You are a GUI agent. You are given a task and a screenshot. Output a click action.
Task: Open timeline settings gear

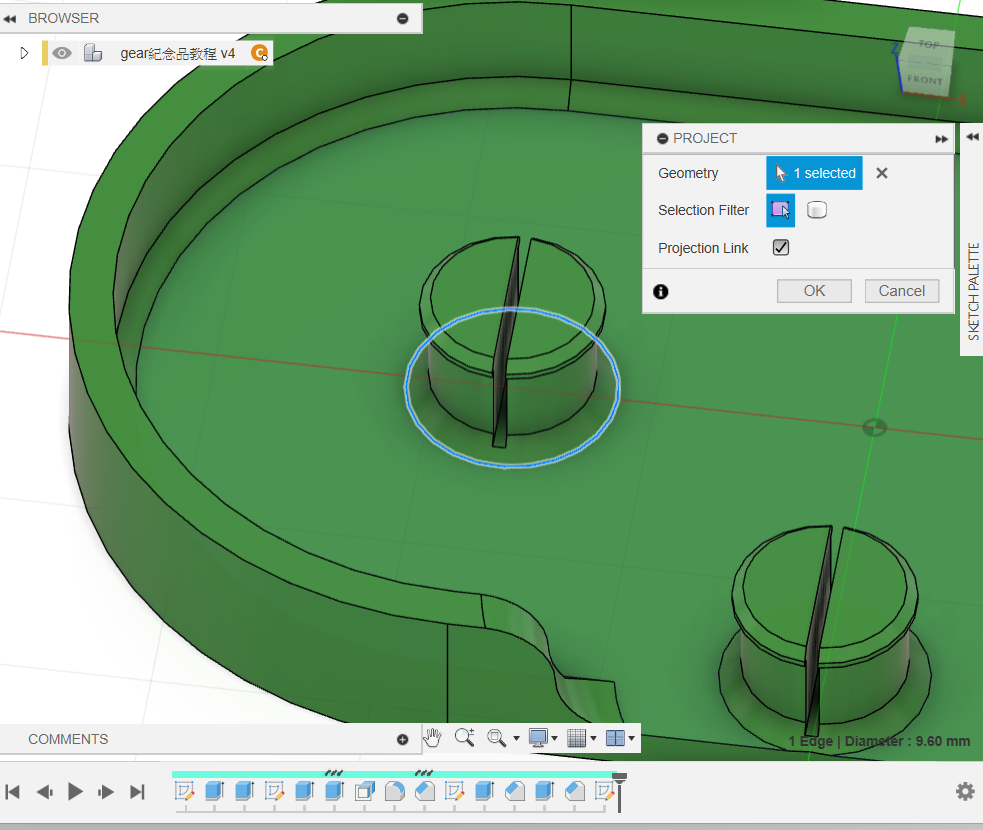(x=964, y=791)
